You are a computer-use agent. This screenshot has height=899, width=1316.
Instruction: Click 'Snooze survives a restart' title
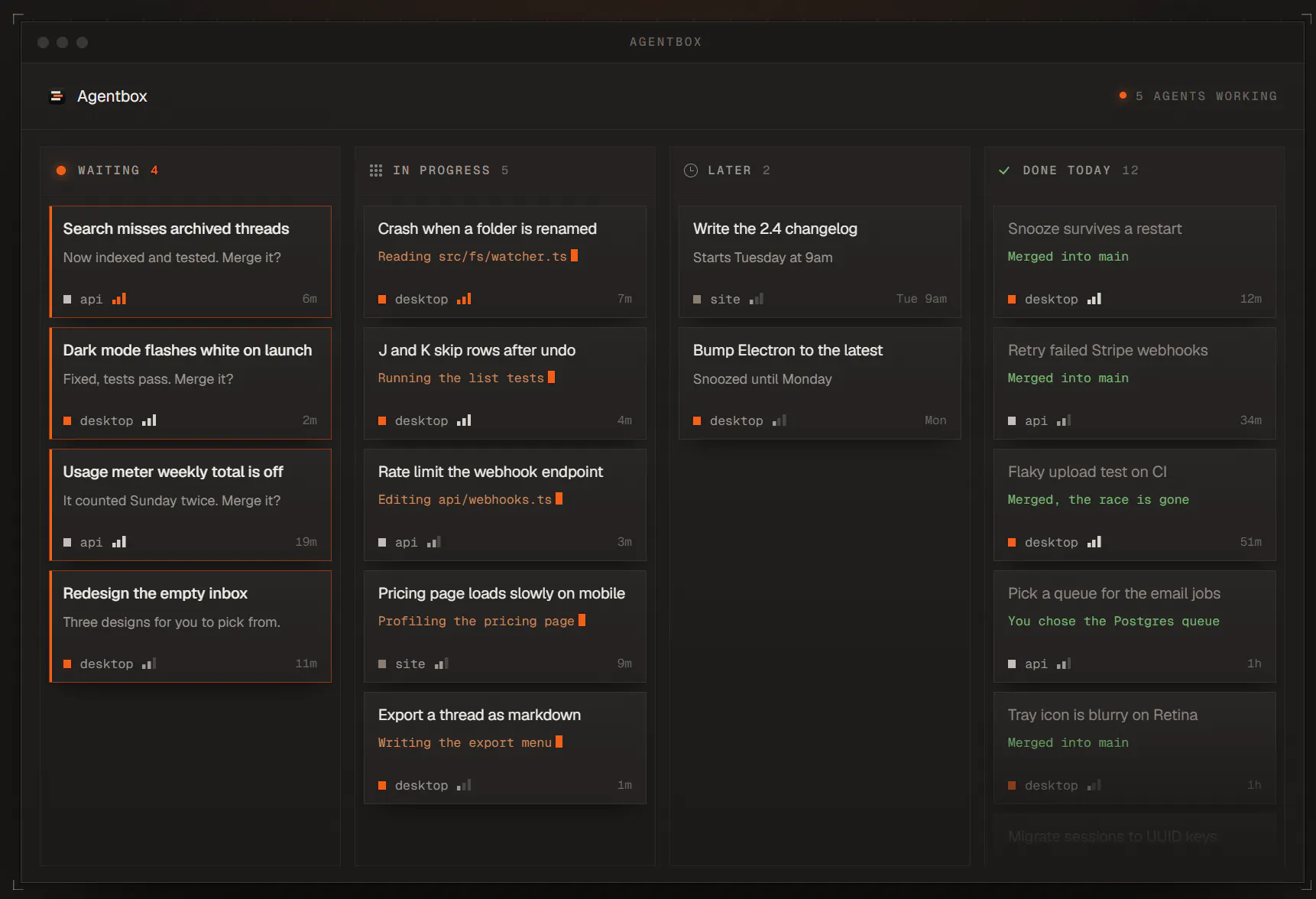1094,229
